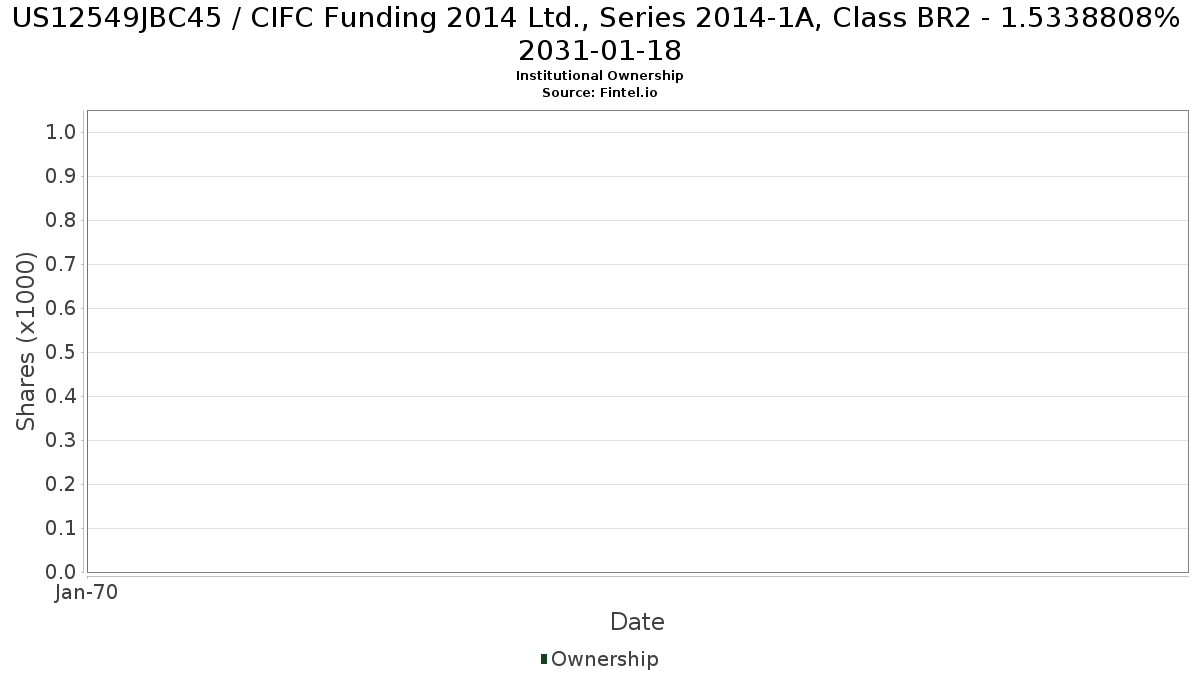Click the 0.6 y-axis tick label
The width and height of the screenshot is (1200, 675).
[61, 309]
